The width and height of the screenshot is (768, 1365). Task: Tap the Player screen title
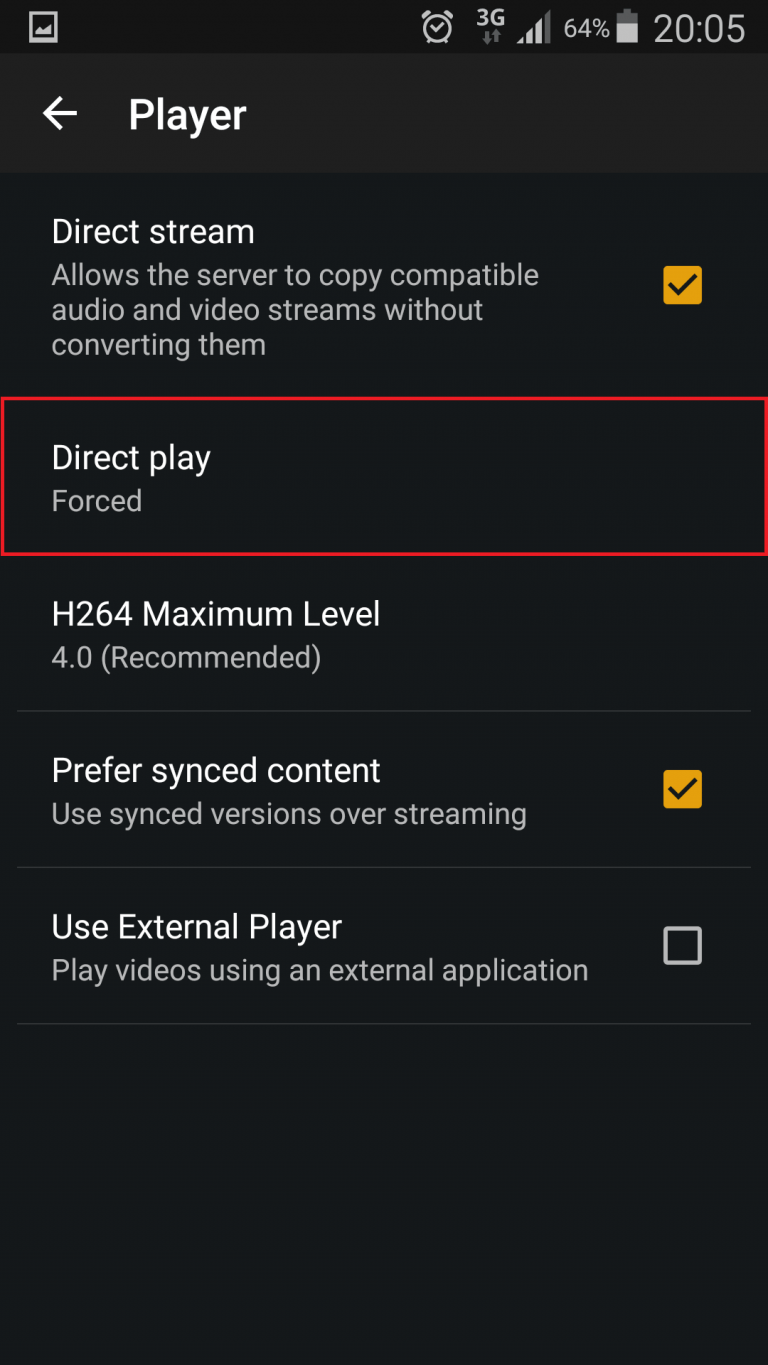point(187,115)
